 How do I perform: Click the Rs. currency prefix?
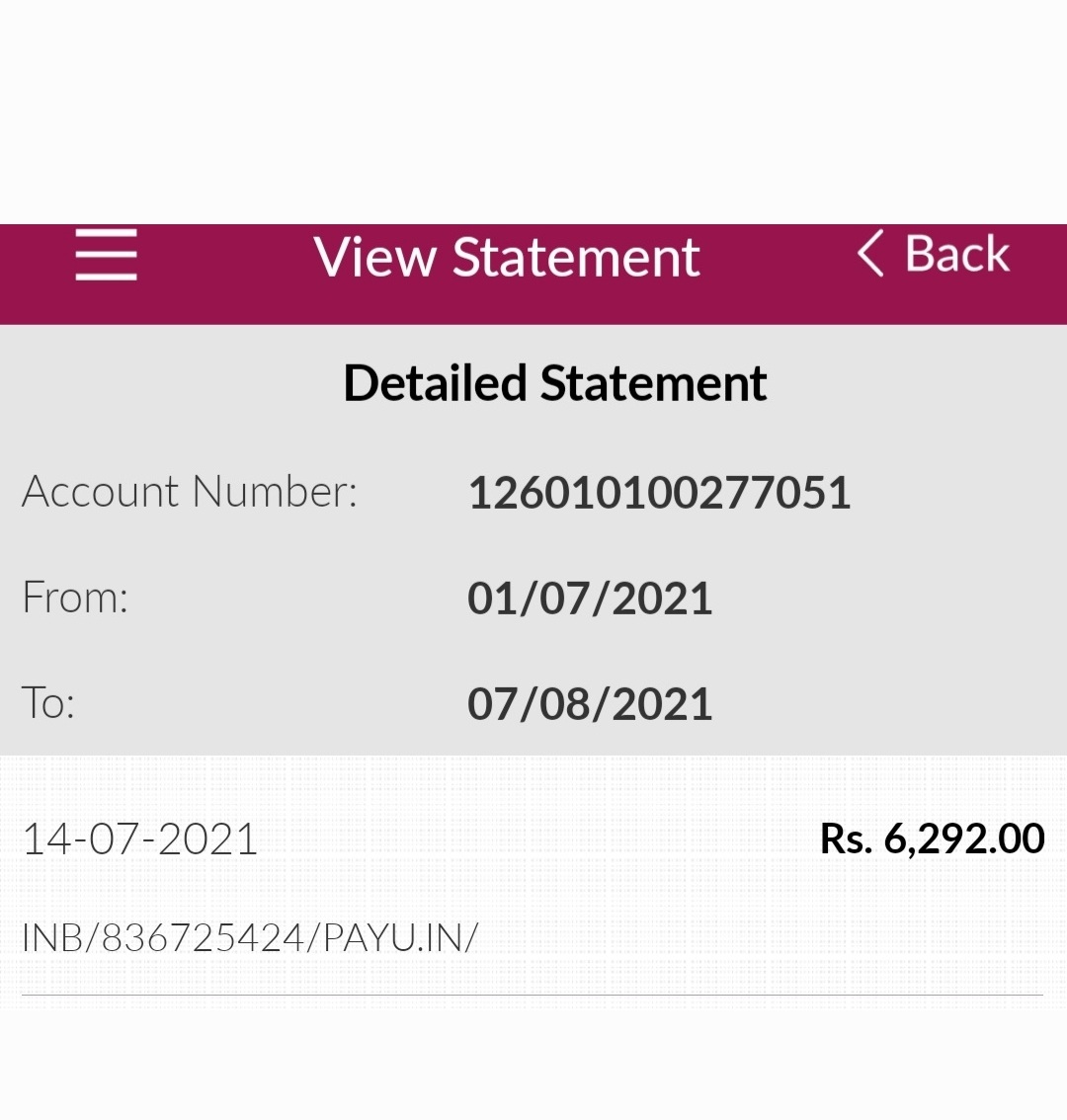846,839
